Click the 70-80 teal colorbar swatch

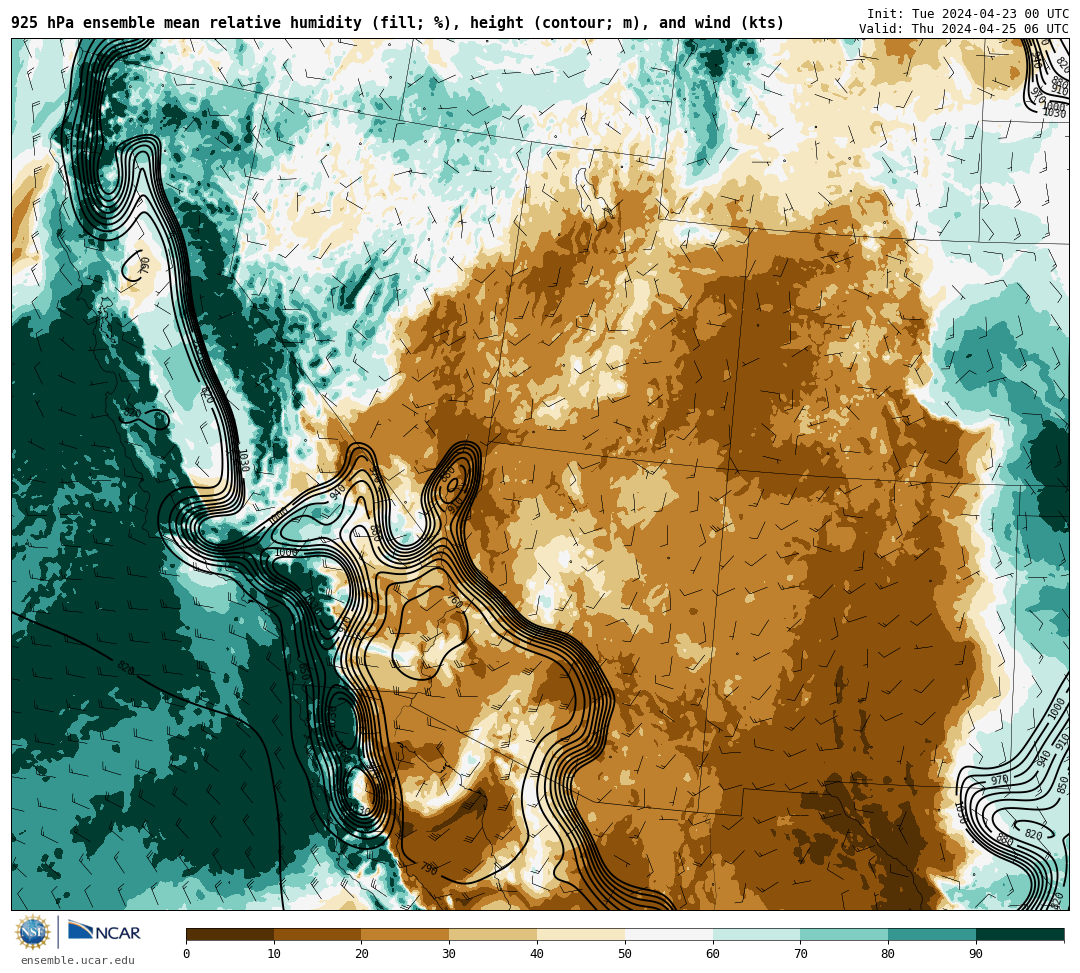[x=844, y=934]
